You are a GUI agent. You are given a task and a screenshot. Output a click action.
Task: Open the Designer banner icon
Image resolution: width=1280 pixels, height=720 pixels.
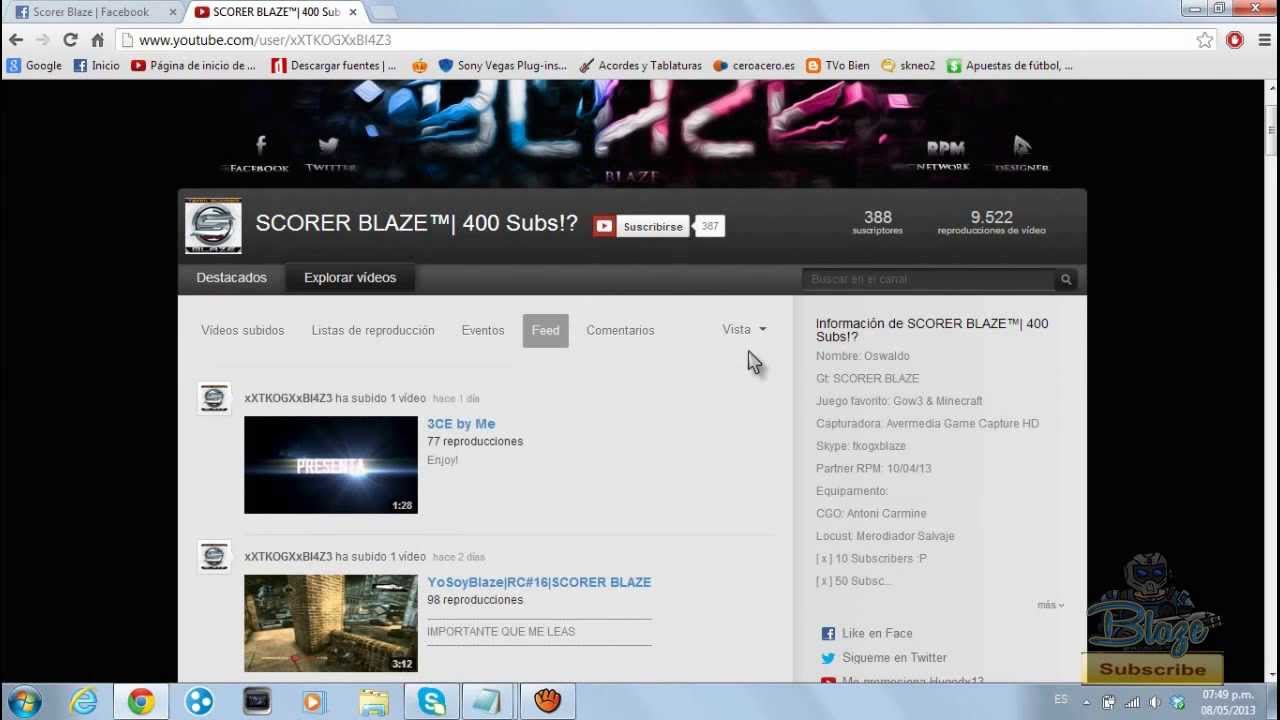(x=1021, y=153)
